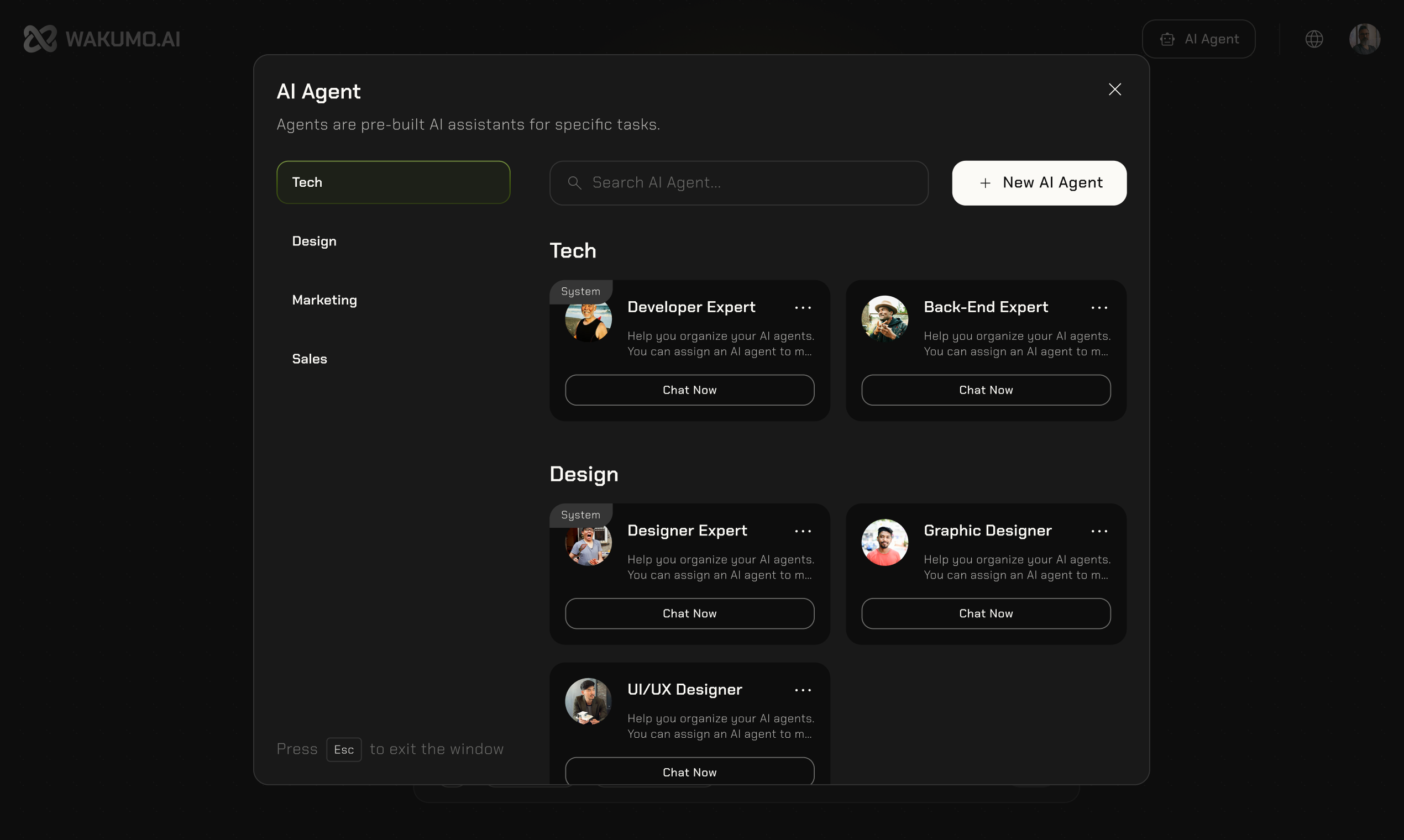Click the globe language icon
This screenshot has height=840, width=1404.
tap(1314, 39)
